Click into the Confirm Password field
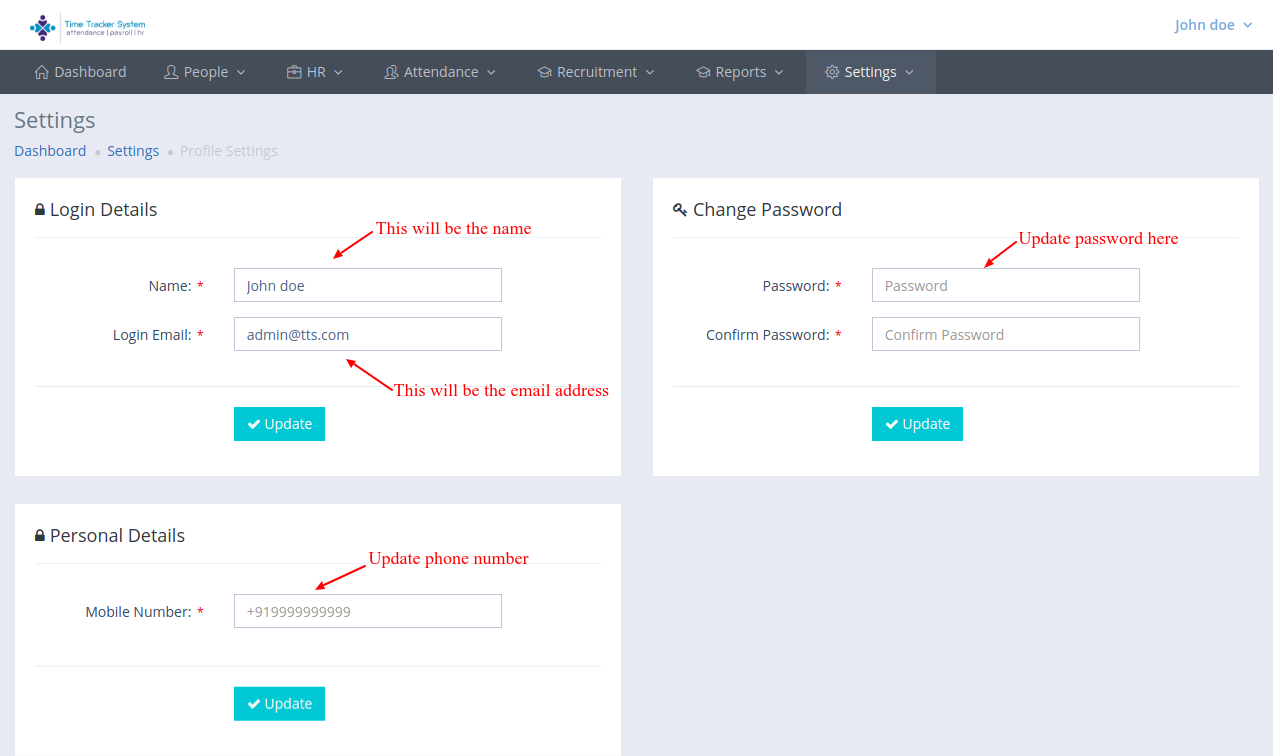The image size is (1273, 756). (1005, 335)
